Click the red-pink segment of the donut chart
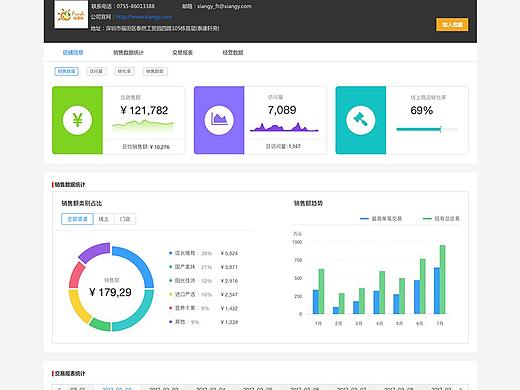The image size is (520, 390). tap(76, 275)
